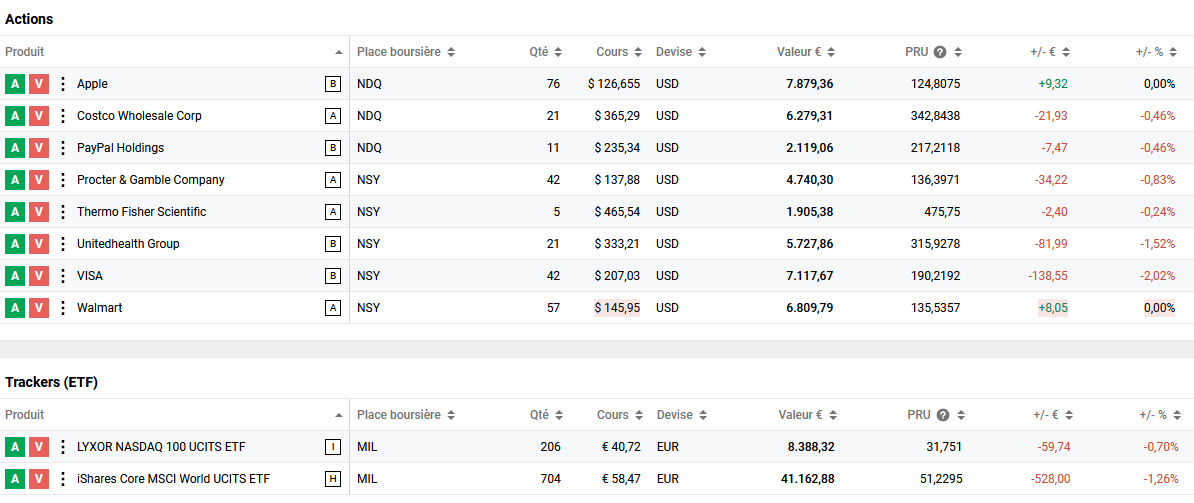Open the Thermo Fisher Scientific product link
Screen dimensions: 1194x503
click(141, 212)
